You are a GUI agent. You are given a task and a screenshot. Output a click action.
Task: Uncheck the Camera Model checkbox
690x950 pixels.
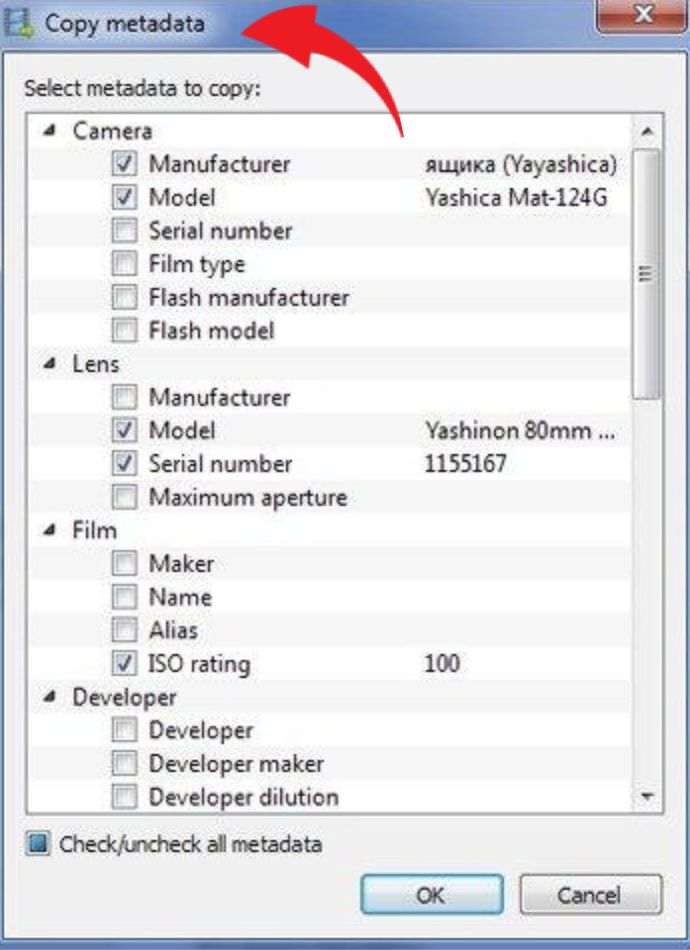124,197
